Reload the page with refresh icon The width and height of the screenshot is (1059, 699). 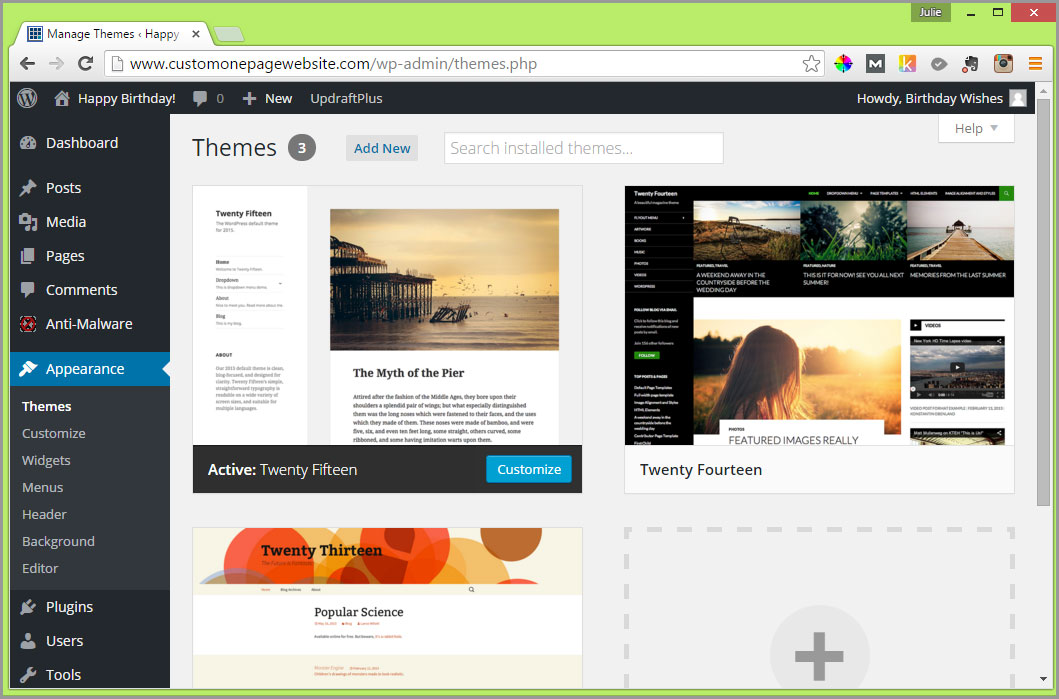[86, 63]
